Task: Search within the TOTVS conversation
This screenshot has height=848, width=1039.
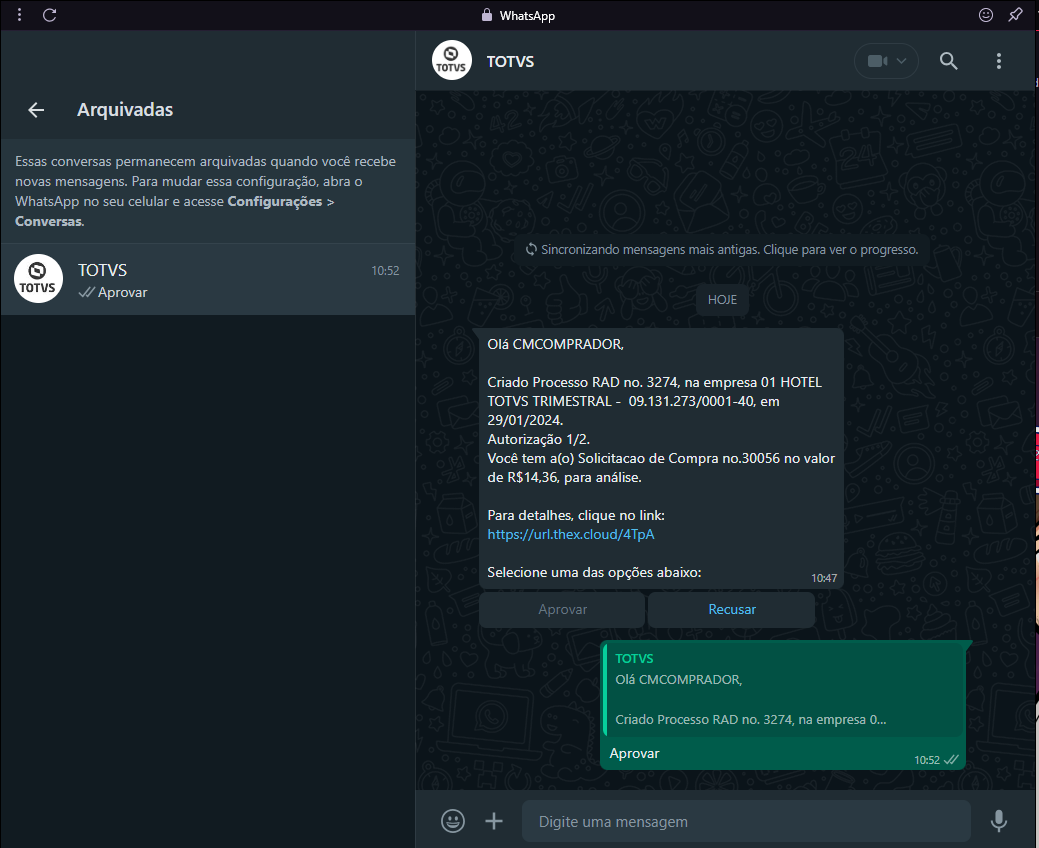Action: (948, 61)
